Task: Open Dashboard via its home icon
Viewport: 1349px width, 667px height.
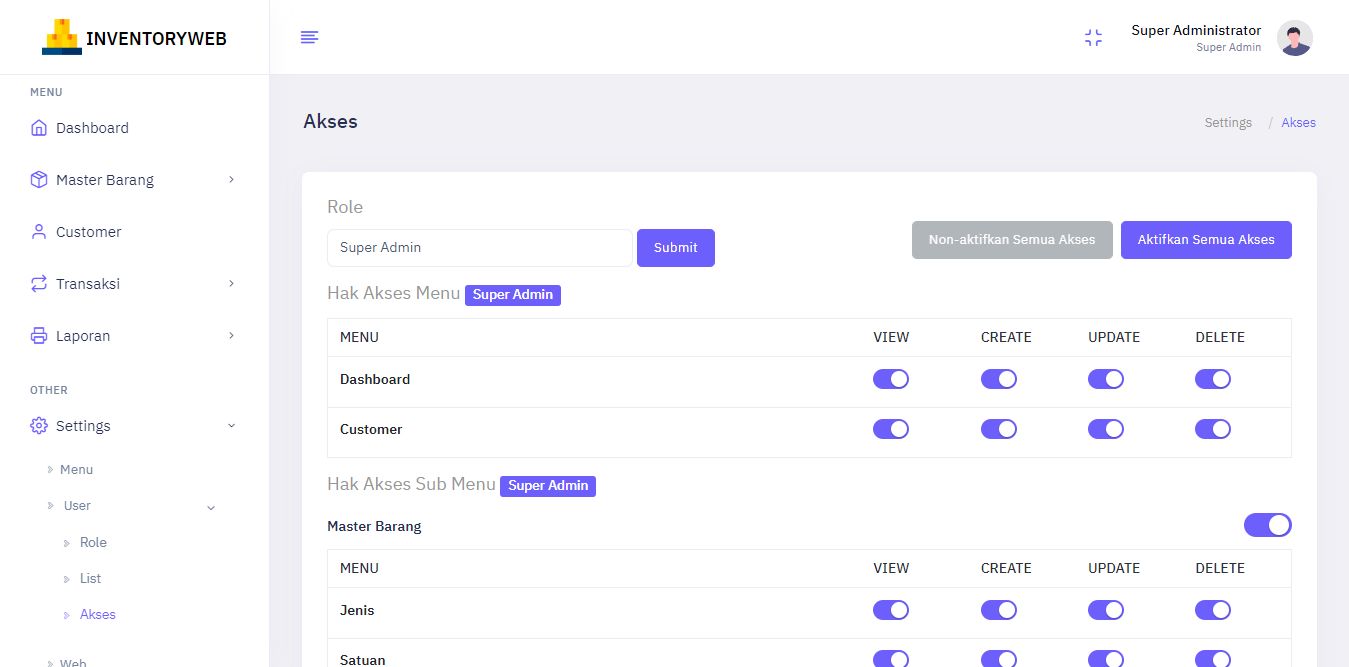Action: [x=38, y=127]
